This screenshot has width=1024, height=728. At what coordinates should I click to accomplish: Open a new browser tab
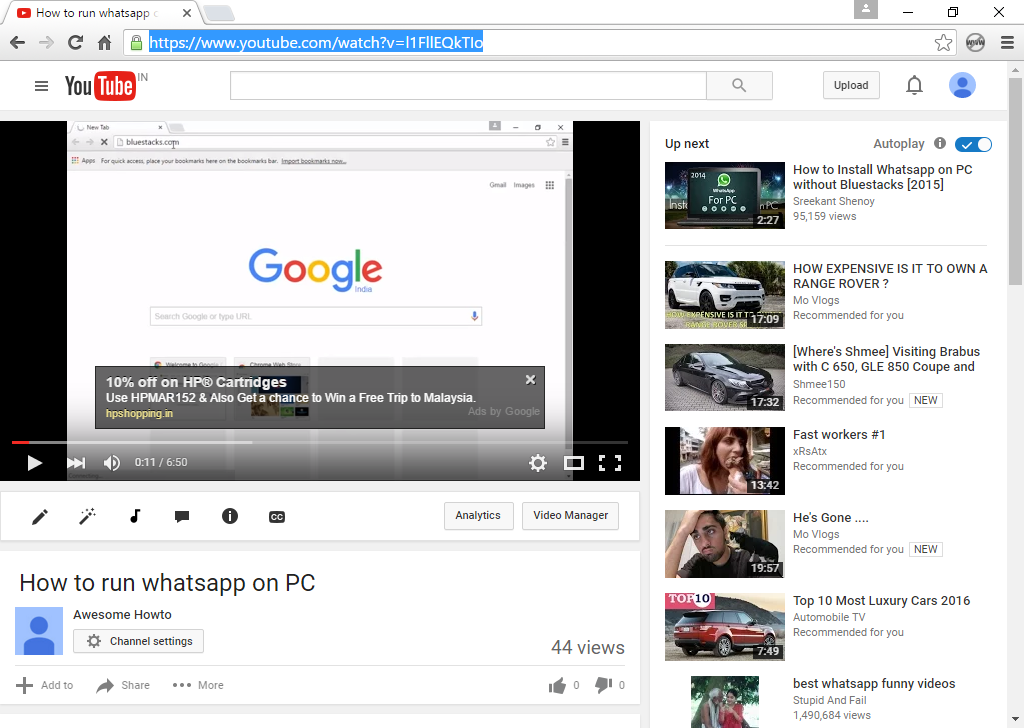(219, 13)
